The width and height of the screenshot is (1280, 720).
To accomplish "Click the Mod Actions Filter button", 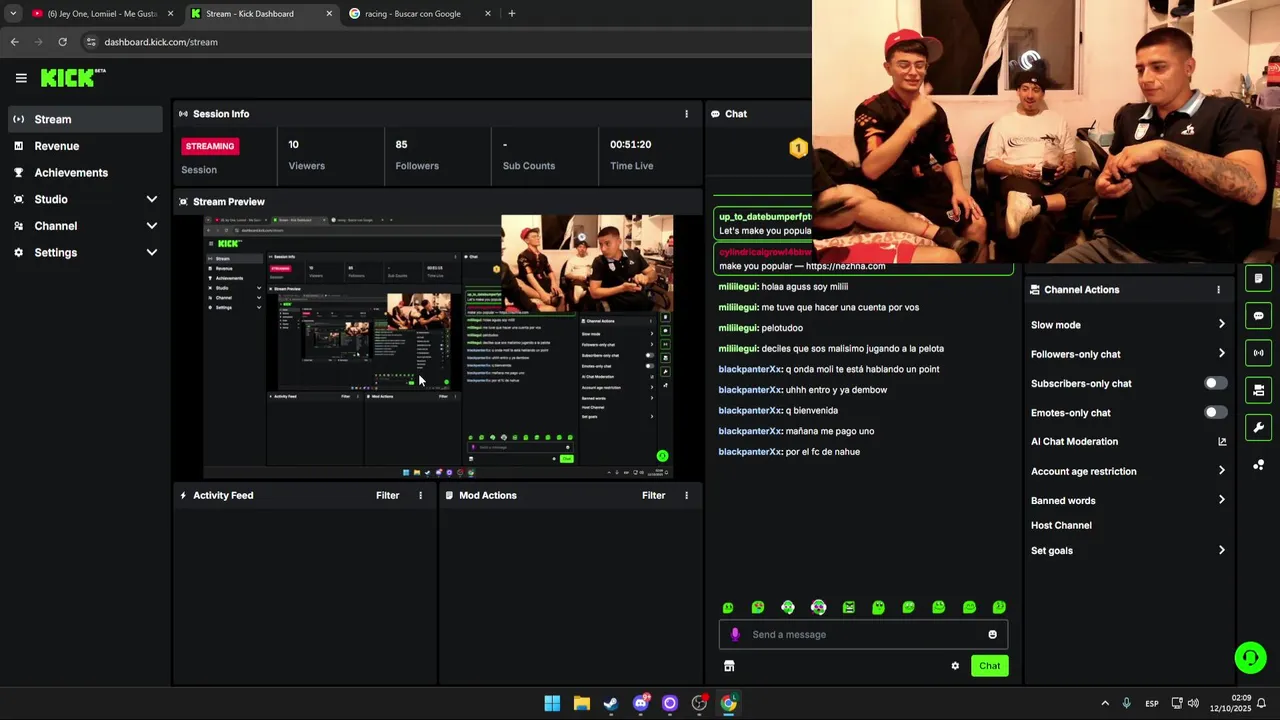I will (653, 495).
